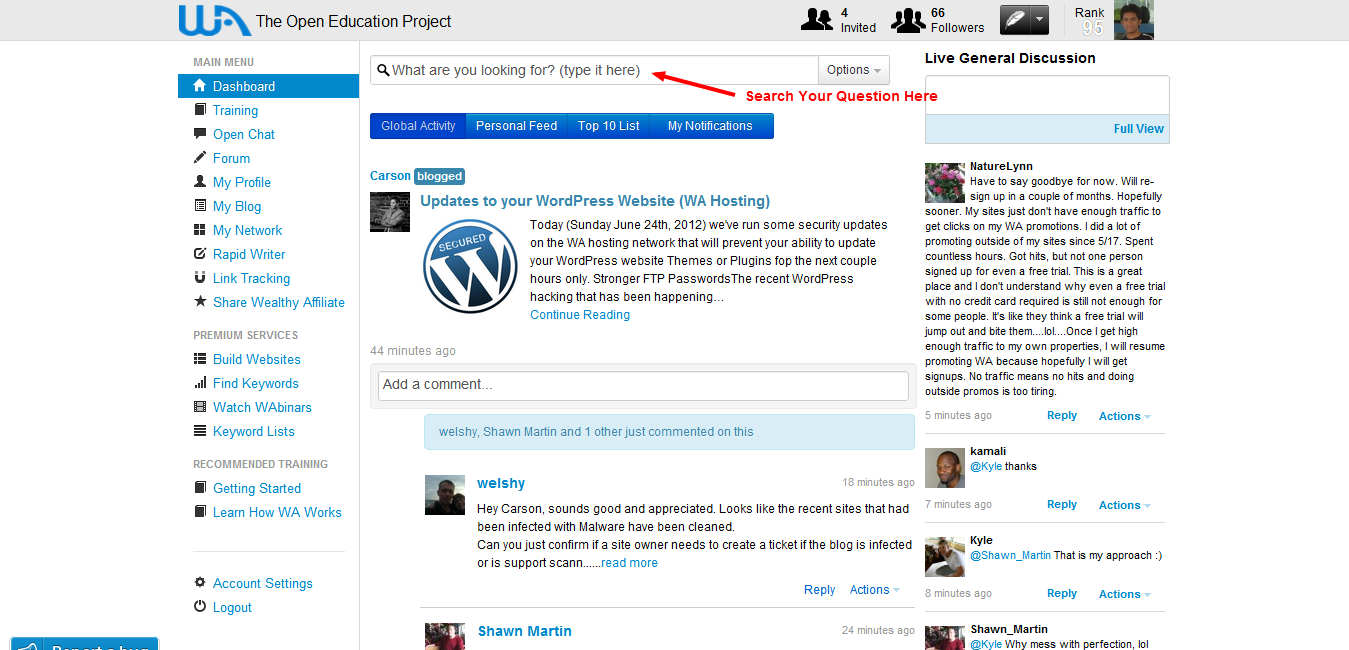Open the Secured WordPress post image
Viewport: 1349px width, 650px height.
coord(471,267)
